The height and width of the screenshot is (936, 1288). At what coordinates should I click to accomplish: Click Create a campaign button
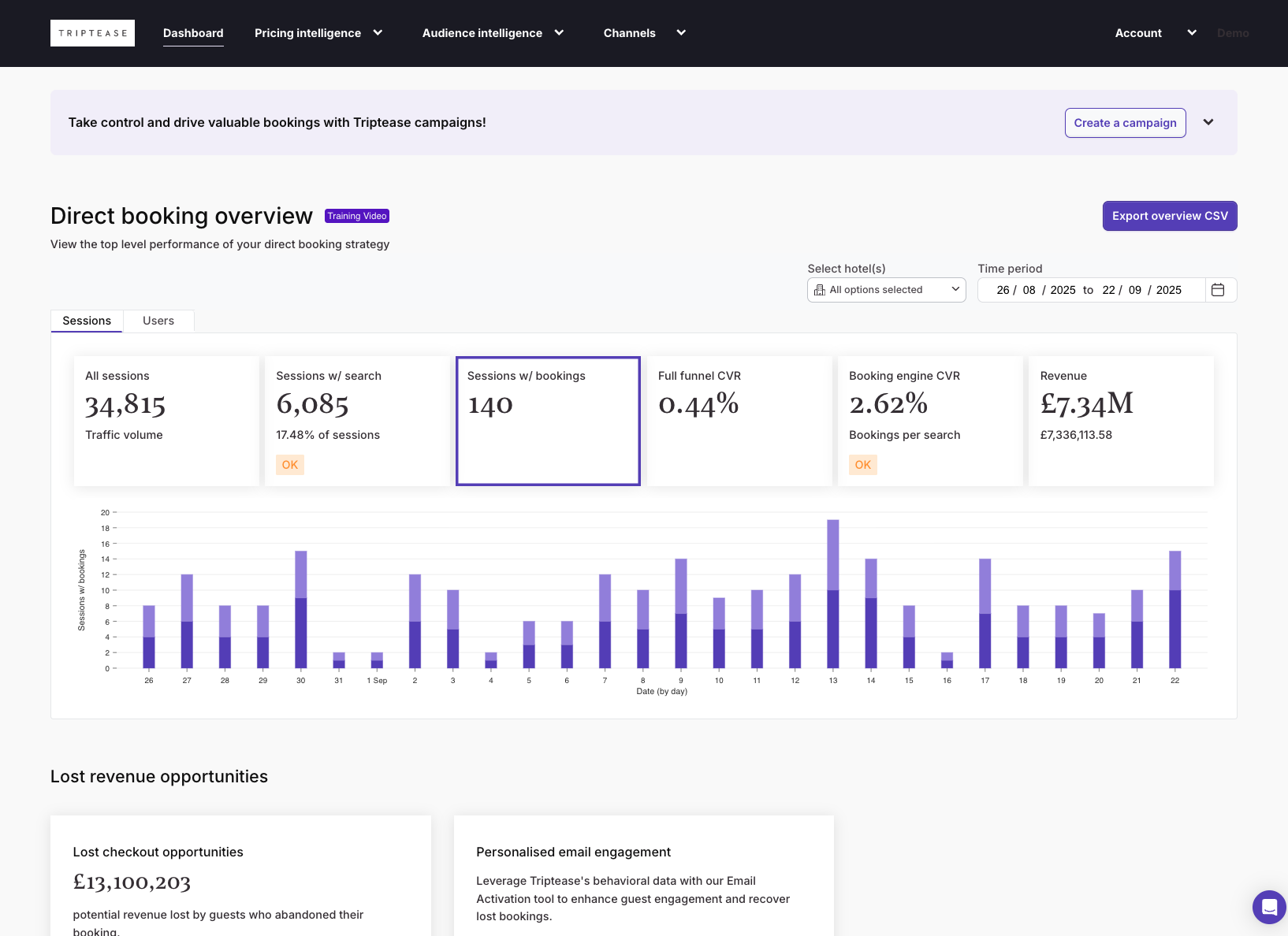tap(1125, 123)
